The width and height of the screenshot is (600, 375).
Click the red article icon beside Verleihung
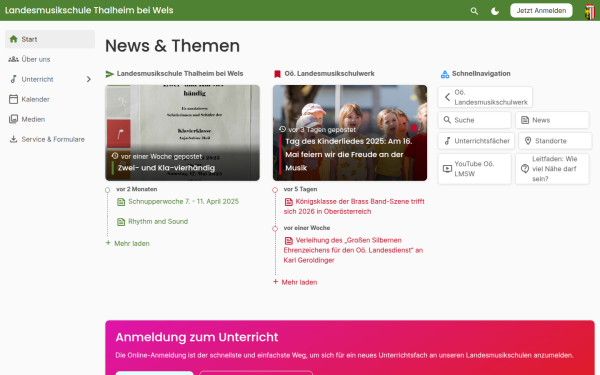coord(289,241)
